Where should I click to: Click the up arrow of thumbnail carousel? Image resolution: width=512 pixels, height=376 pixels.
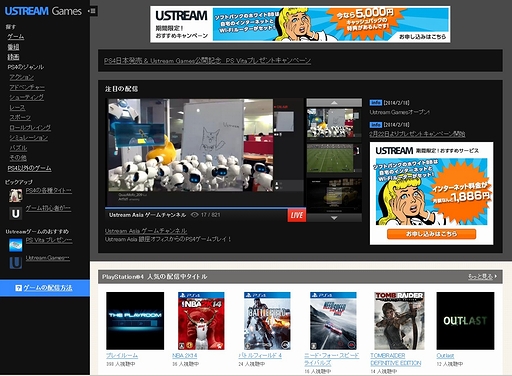pyautogui.click(x=334, y=103)
